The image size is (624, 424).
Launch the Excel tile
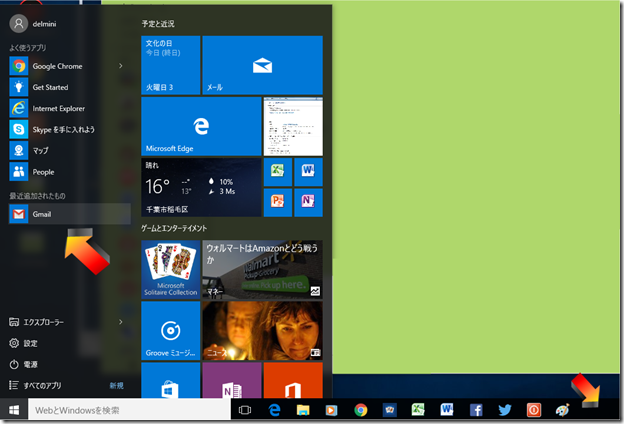tap(278, 172)
